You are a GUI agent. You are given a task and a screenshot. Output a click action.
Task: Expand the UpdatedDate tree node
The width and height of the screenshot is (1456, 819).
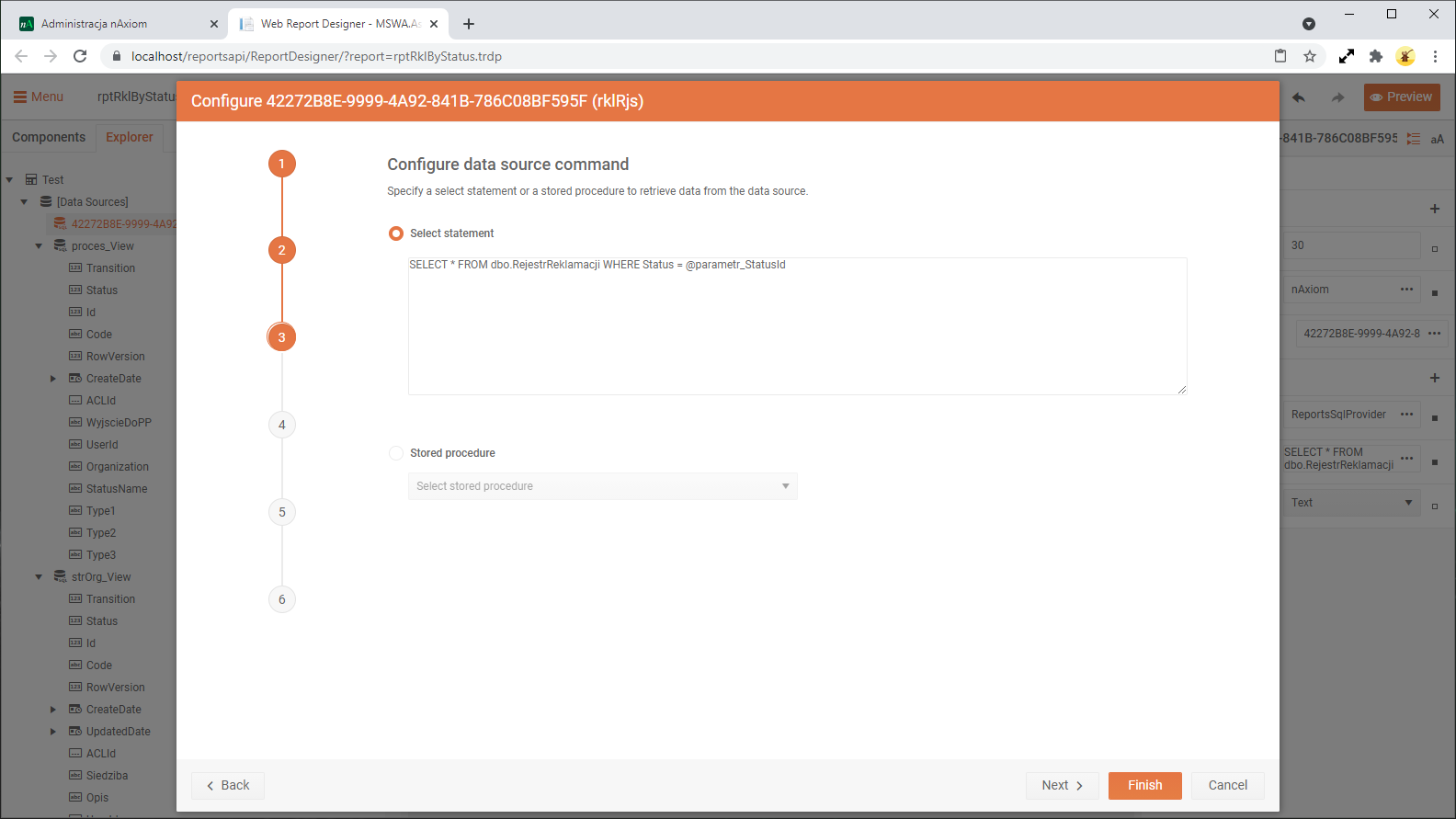53,732
